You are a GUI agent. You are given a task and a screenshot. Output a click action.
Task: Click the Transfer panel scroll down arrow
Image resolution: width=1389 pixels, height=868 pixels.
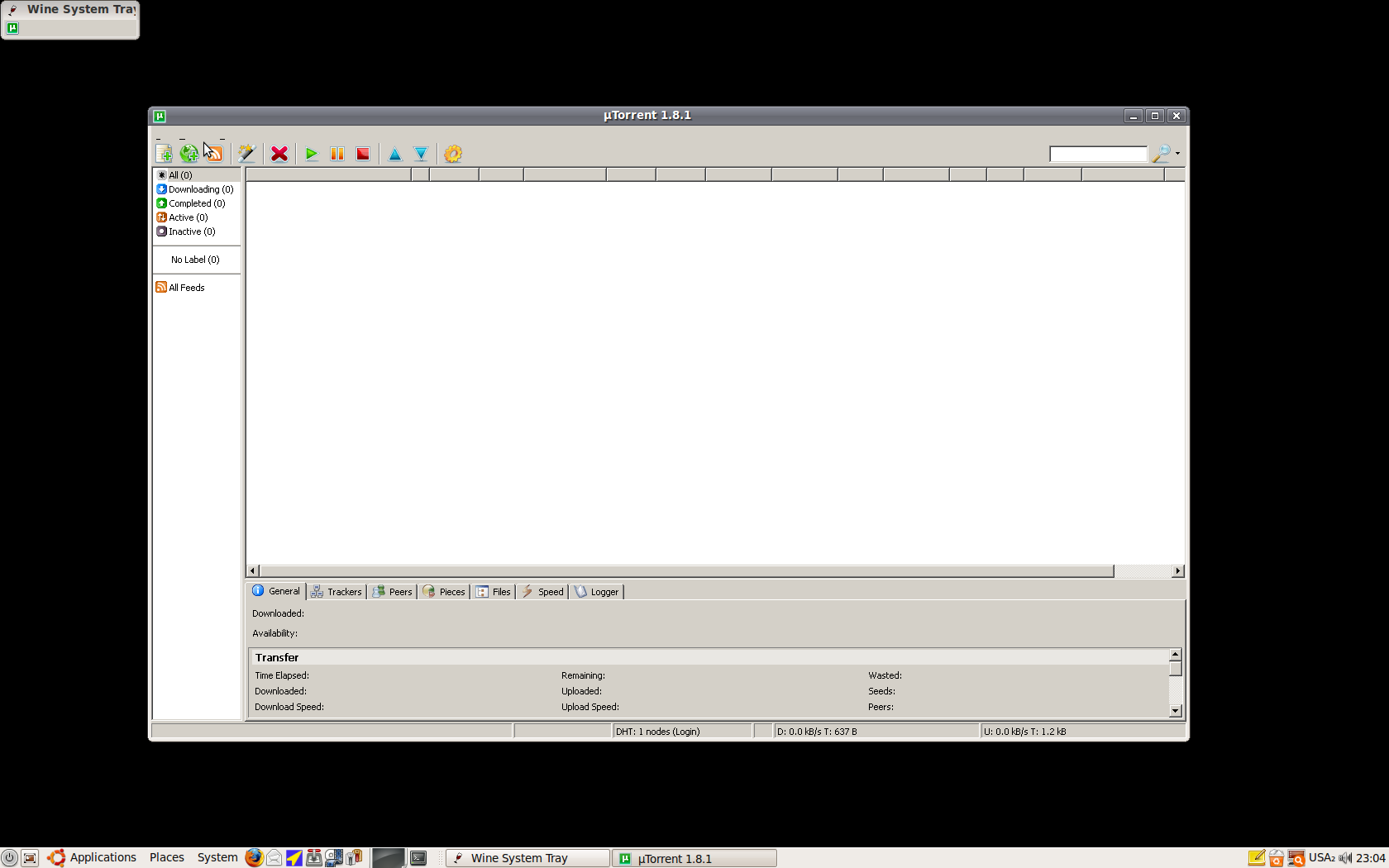[1176, 711]
